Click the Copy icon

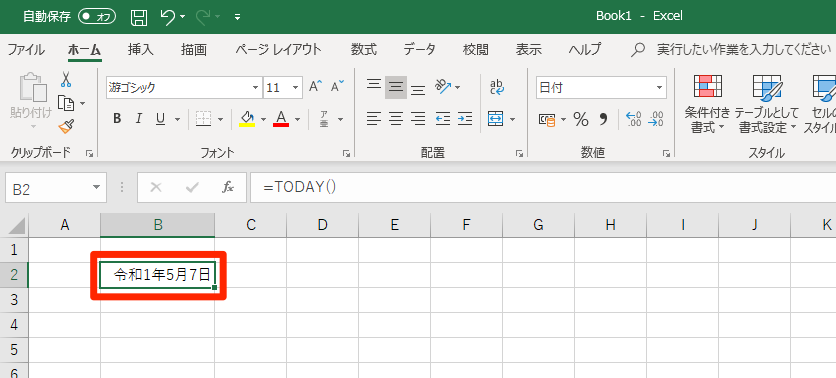pos(66,102)
